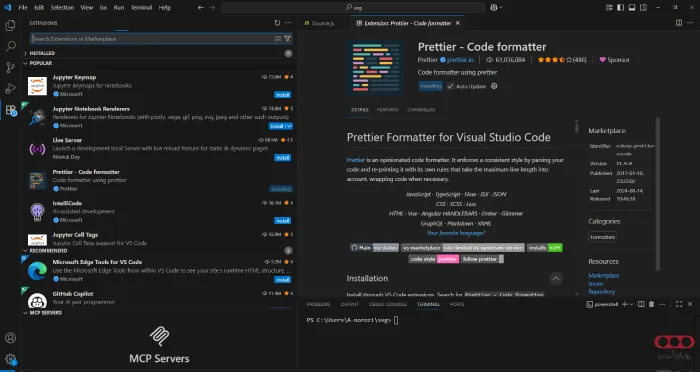This screenshot has width=700, height=372.
Task: Click the Sponsor link
Action: click(614, 60)
